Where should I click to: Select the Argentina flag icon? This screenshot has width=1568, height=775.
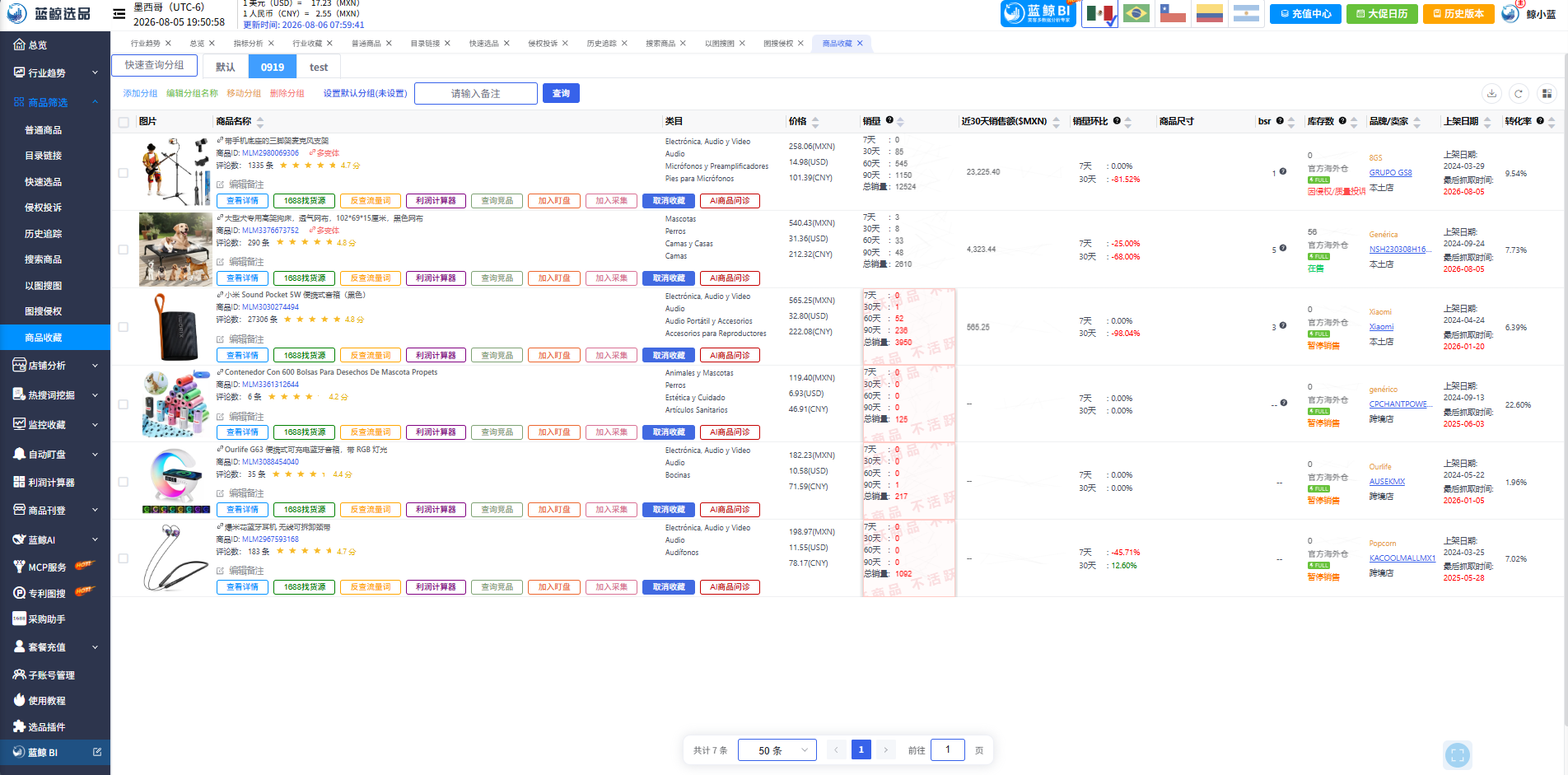click(x=1246, y=14)
